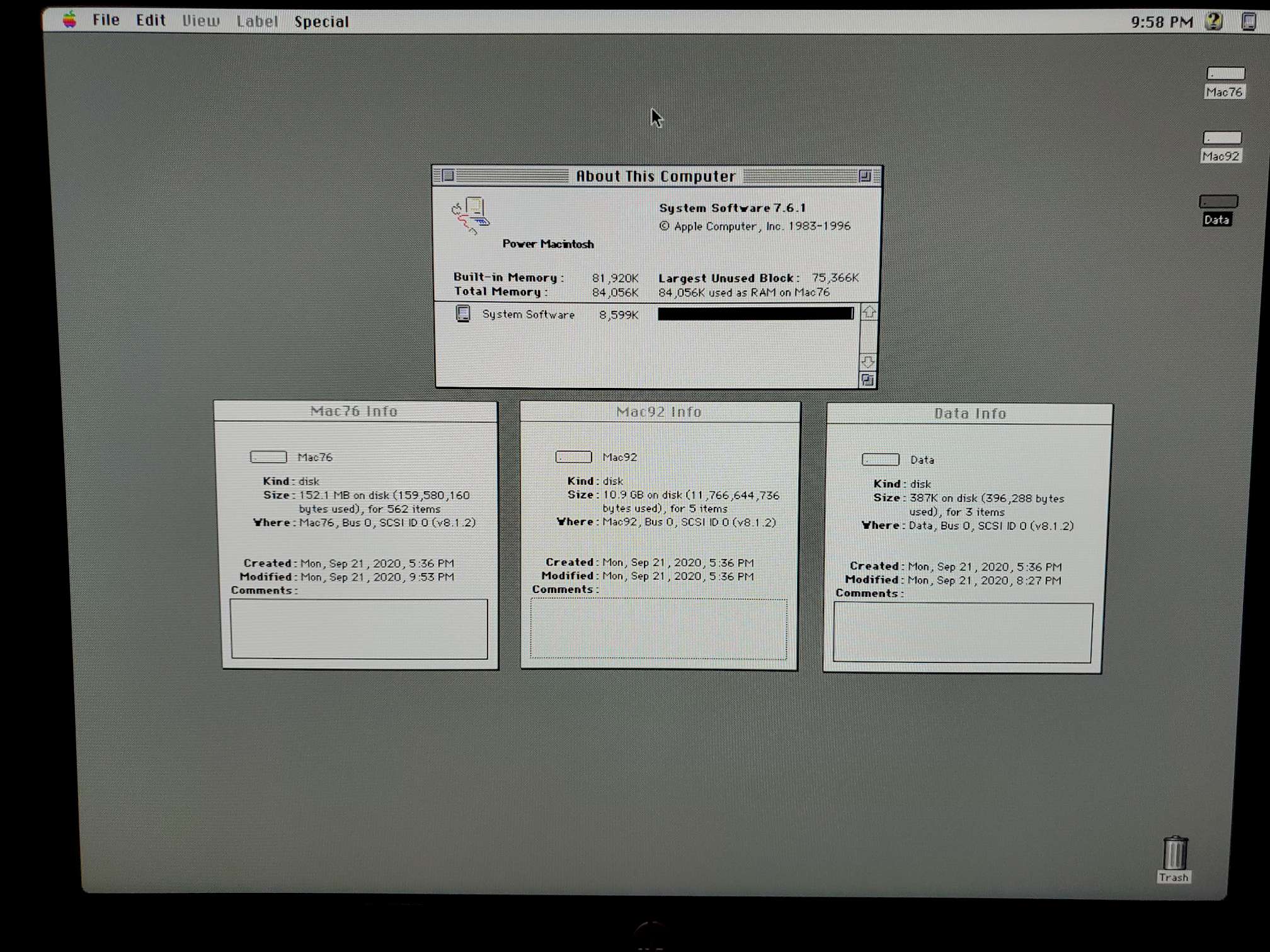1270x952 pixels.
Task: Click the disk icon in Mac92 Info window
Action: coord(573,456)
